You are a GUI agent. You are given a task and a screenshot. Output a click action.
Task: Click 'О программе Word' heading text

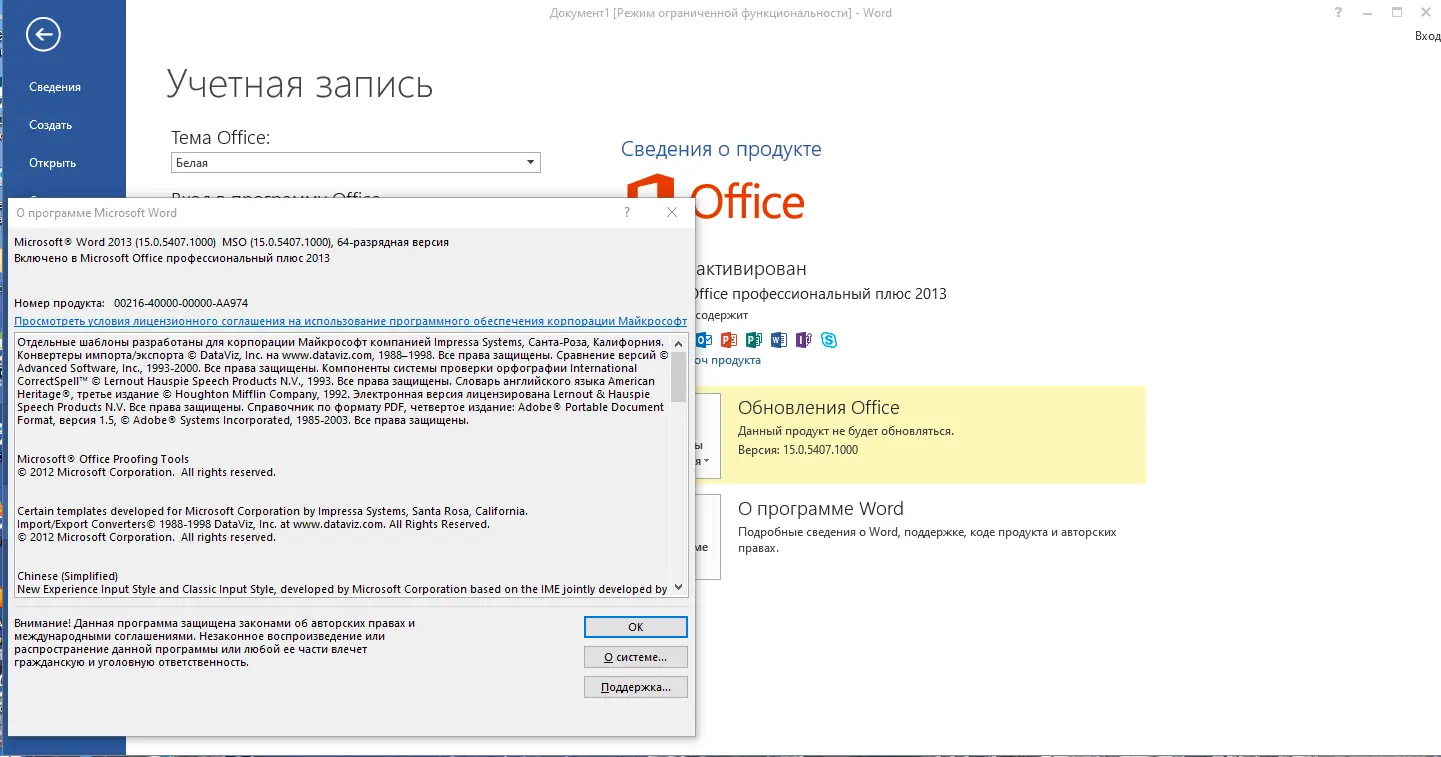click(x=820, y=508)
